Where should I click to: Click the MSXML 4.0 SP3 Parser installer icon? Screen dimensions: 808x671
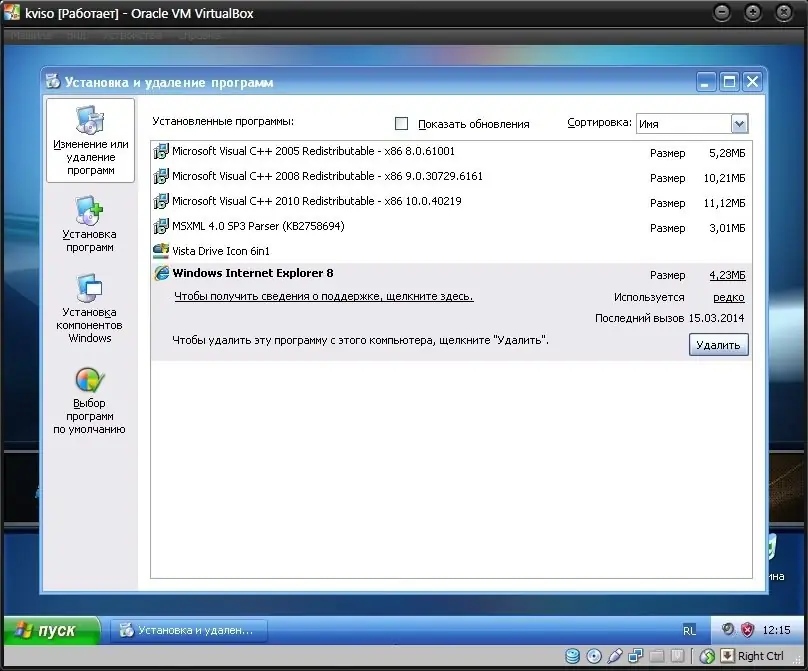coord(160,226)
